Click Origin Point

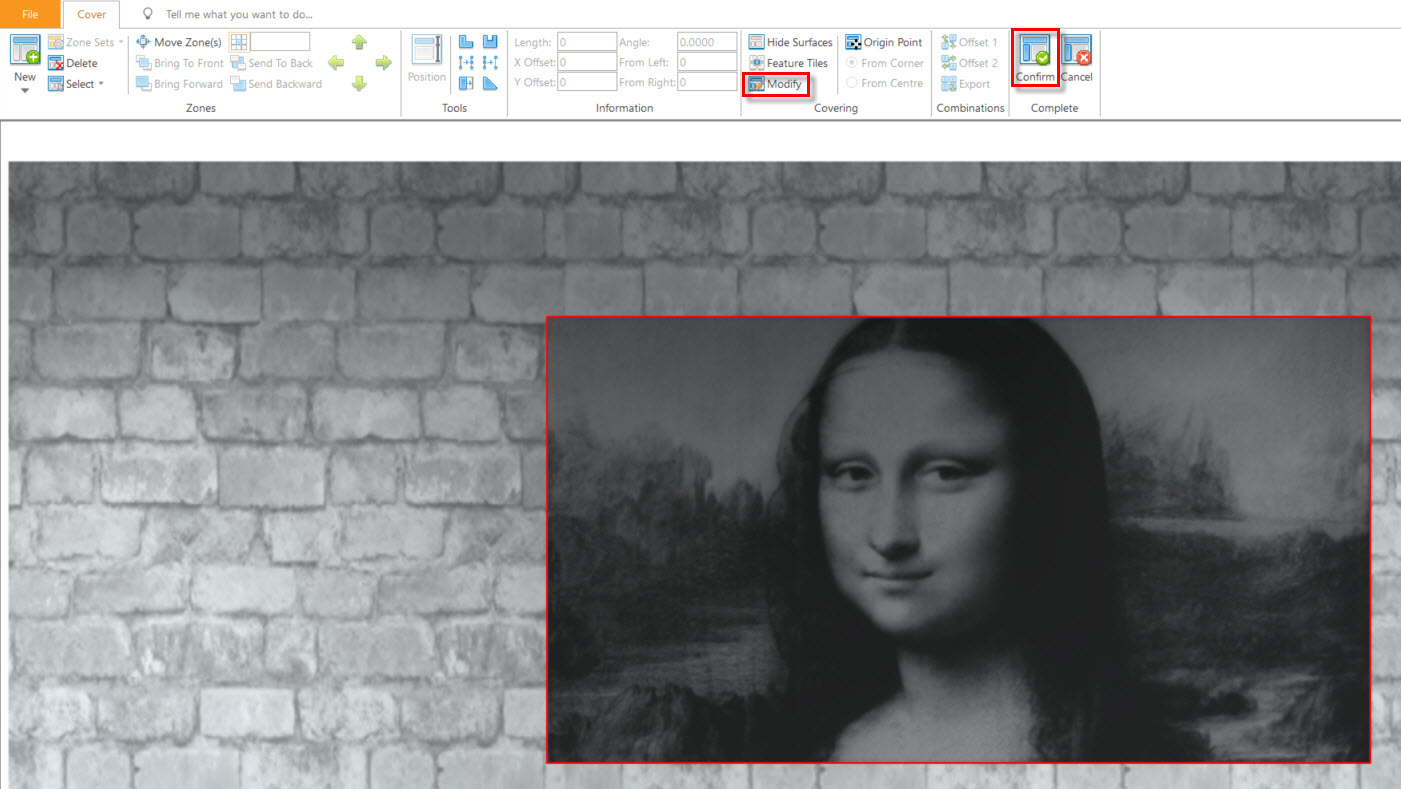[884, 42]
